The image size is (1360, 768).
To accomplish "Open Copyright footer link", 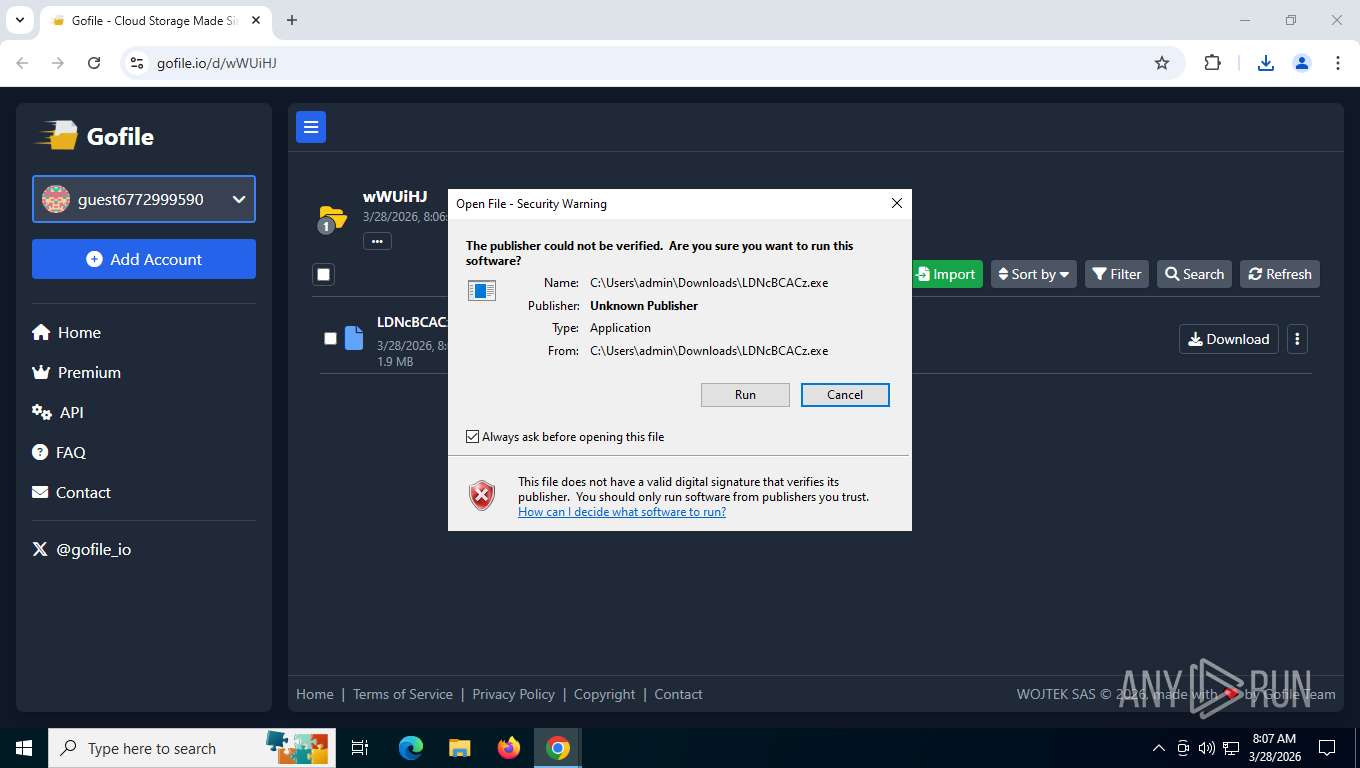I will click(x=605, y=694).
